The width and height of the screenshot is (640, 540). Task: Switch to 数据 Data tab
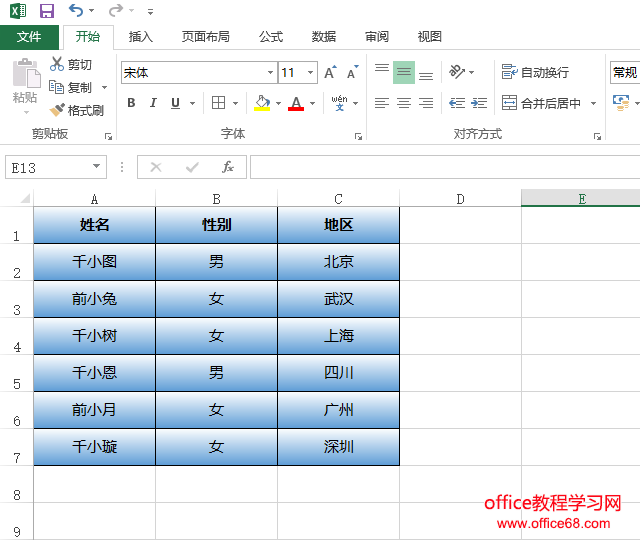point(324,37)
